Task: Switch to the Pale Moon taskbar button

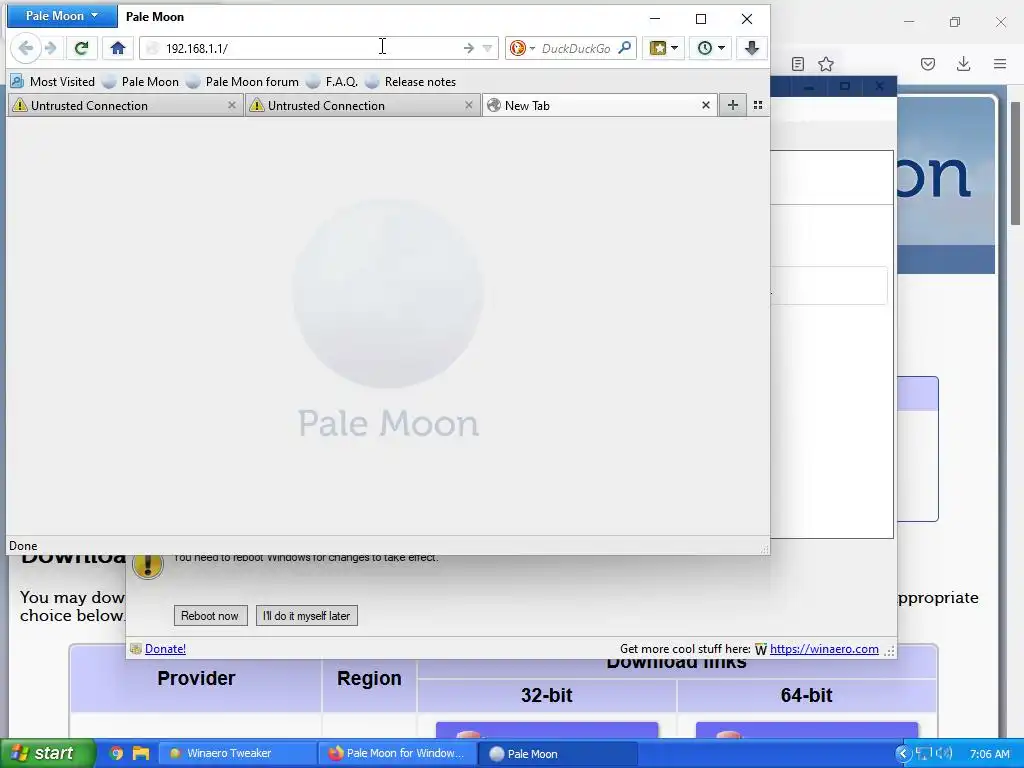Action: tap(557, 753)
